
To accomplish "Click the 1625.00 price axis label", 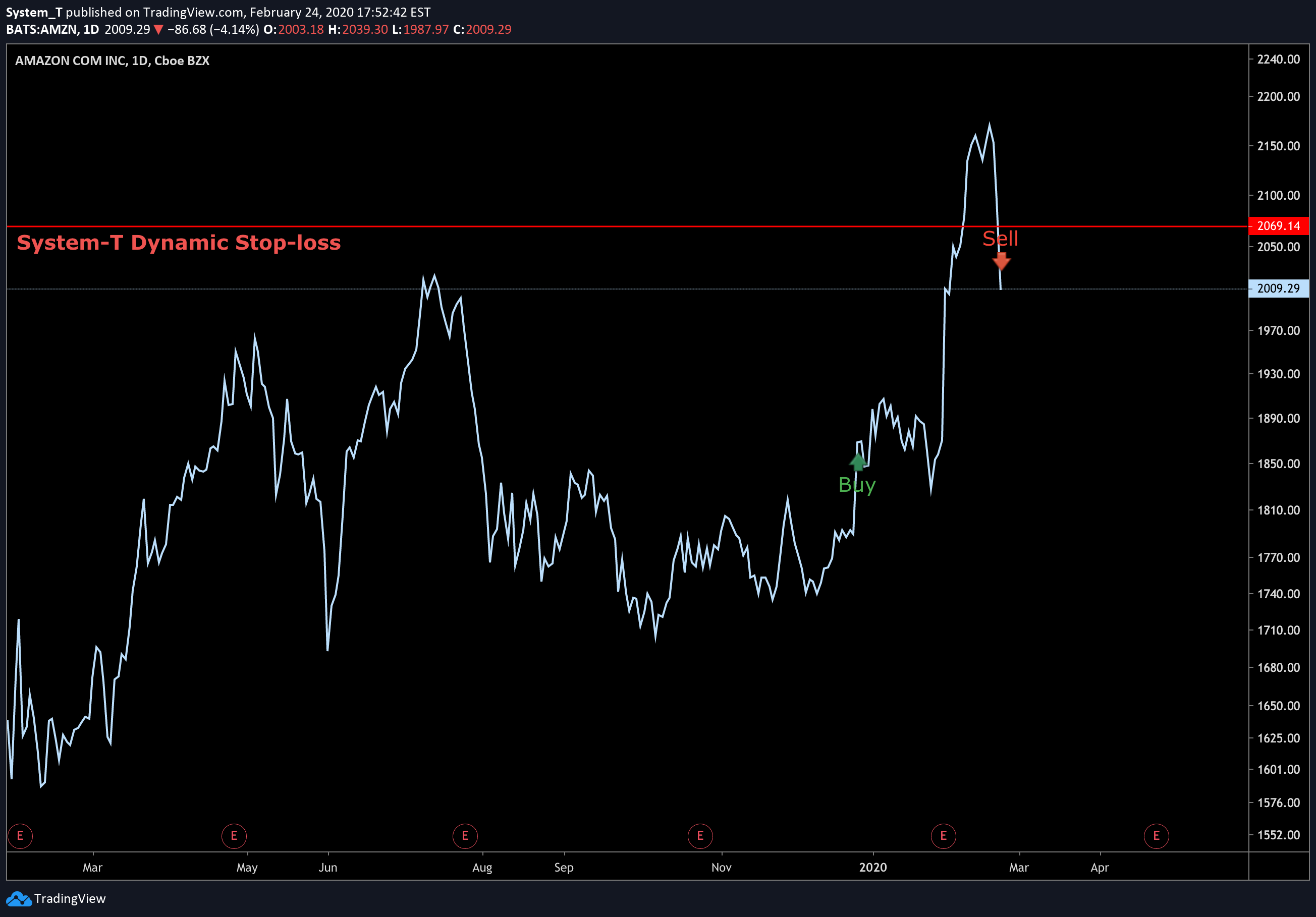I will click(x=1279, y=738).
